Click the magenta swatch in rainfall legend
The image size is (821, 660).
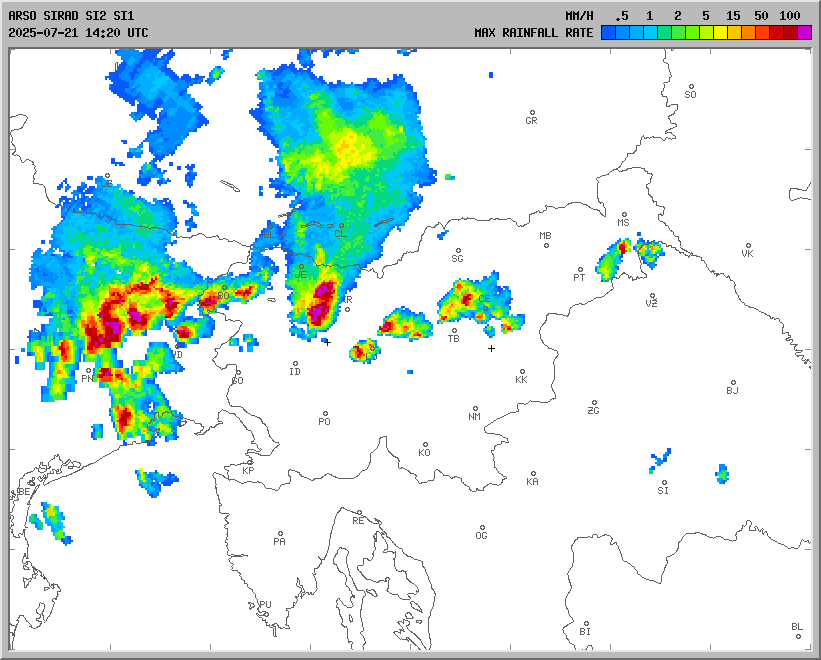(x=805, y=33)
